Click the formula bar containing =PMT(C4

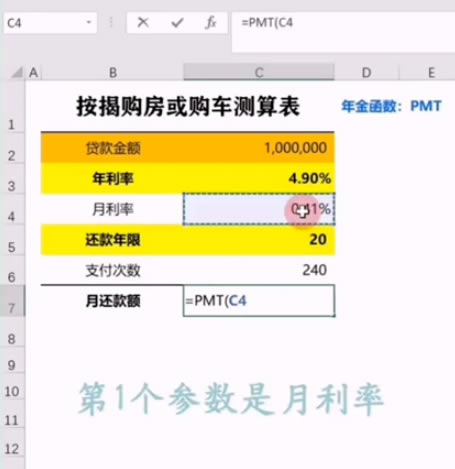[343, 32]
